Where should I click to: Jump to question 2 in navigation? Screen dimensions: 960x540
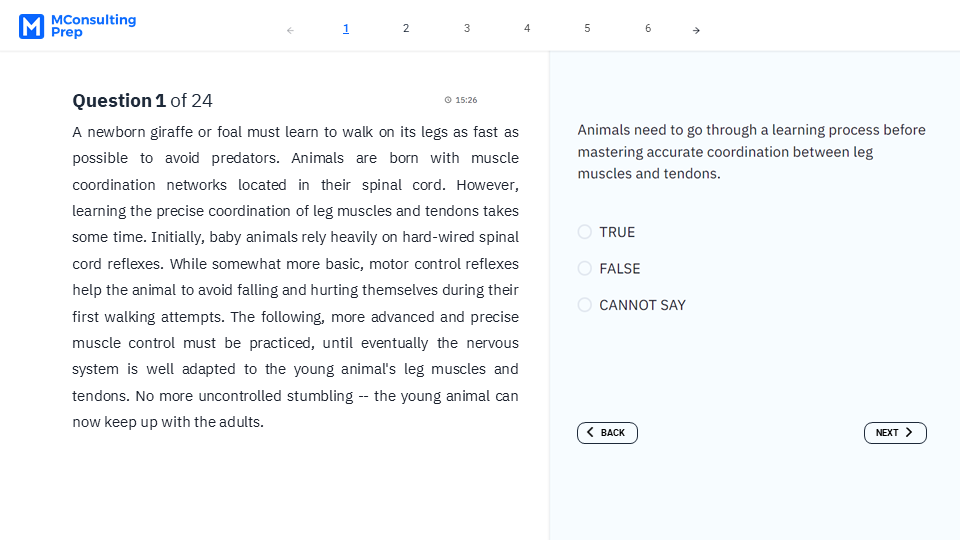pyautogui.click(x=406, y=28)
